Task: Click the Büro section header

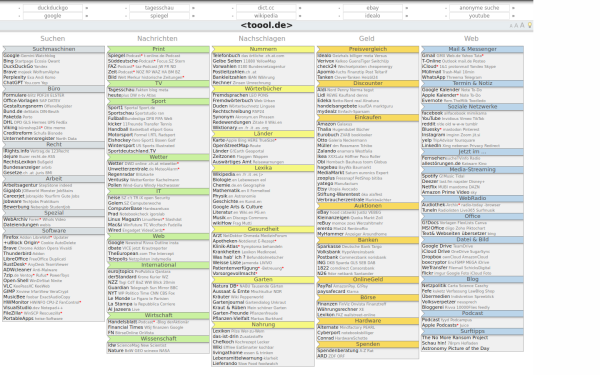Action: (54, 88)
